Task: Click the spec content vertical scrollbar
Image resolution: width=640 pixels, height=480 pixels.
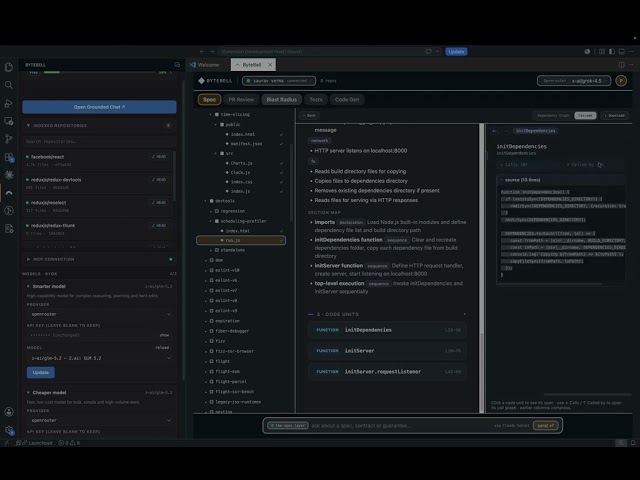Action: pyautogui.click(x=482, y=267)
